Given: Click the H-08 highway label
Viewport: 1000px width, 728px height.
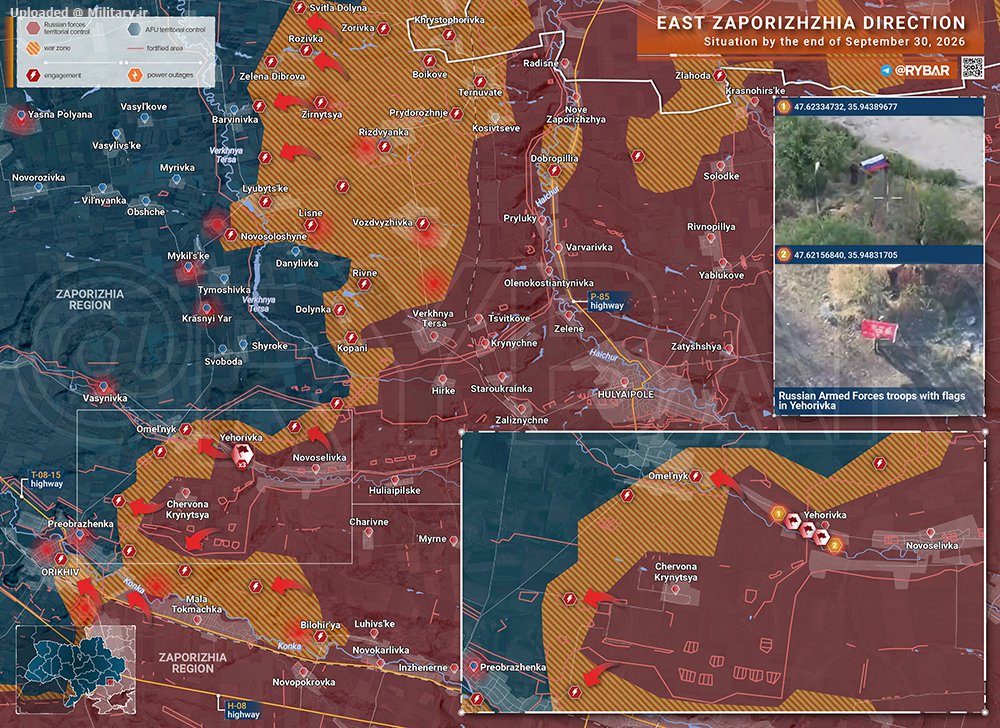Looking at the screenshot, I should tap(243, 710).
